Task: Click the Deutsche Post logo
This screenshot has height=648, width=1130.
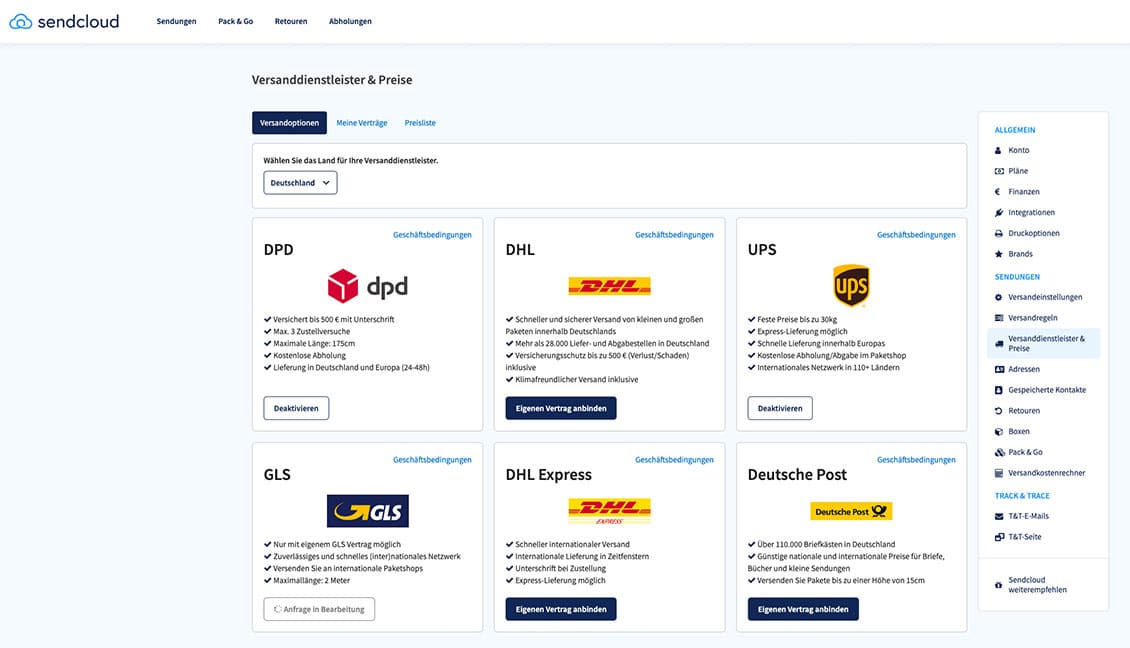Action: (851, 511)
